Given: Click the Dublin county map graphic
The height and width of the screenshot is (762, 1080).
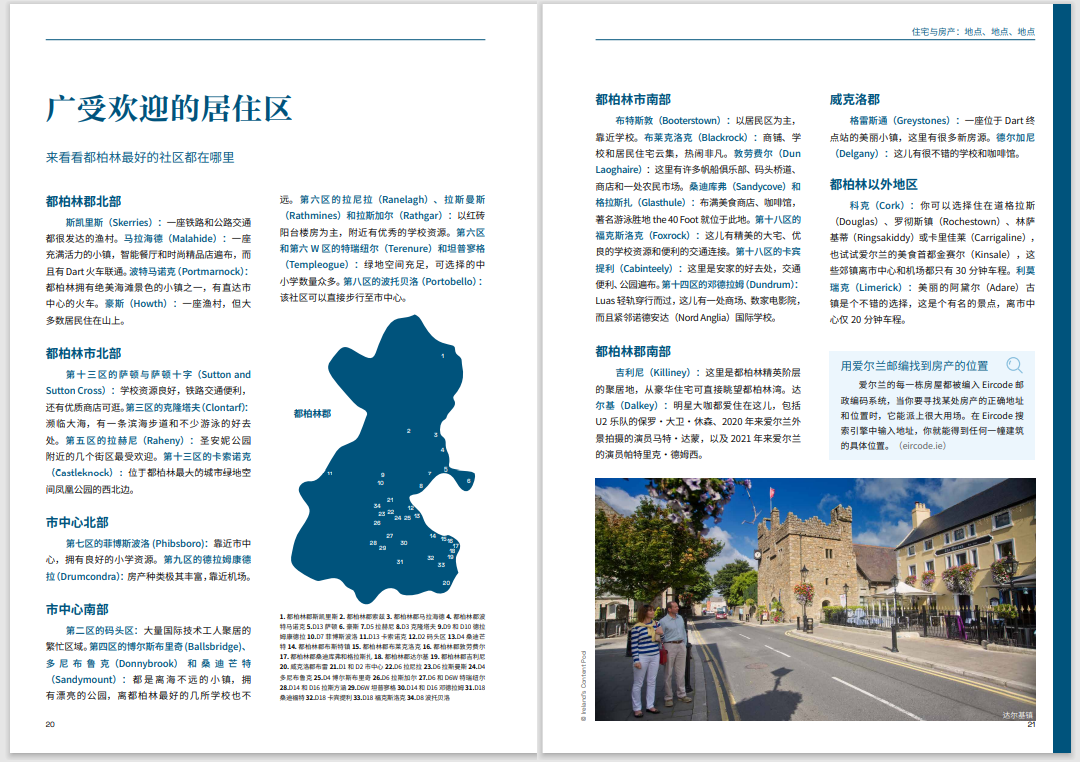Looking at the screenshot, I should (382, 458).
